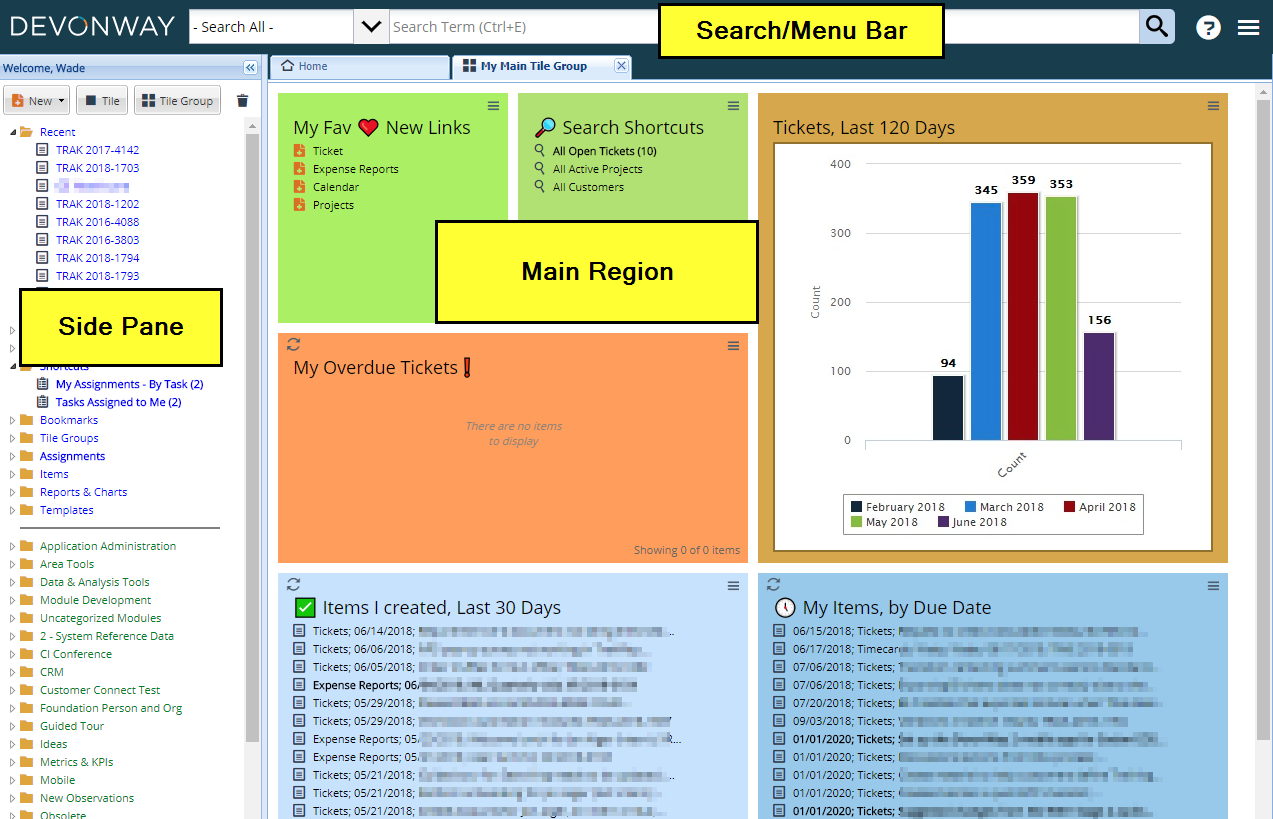Select the Templates folder

(x=67, y=510)
